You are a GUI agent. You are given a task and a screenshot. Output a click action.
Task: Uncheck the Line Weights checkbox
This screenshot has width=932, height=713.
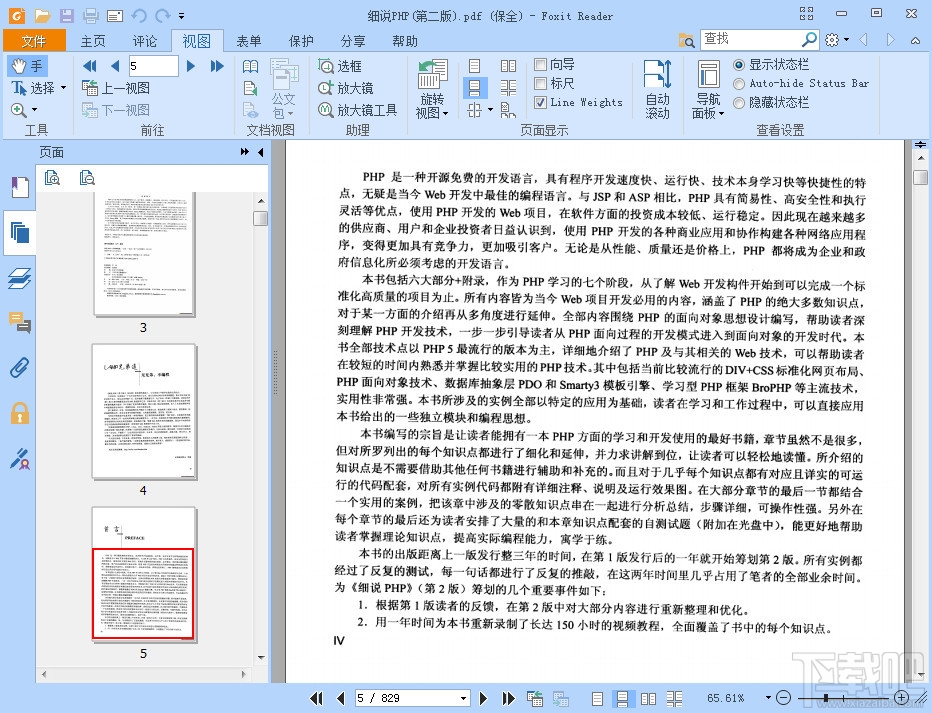tap(542, 101)
